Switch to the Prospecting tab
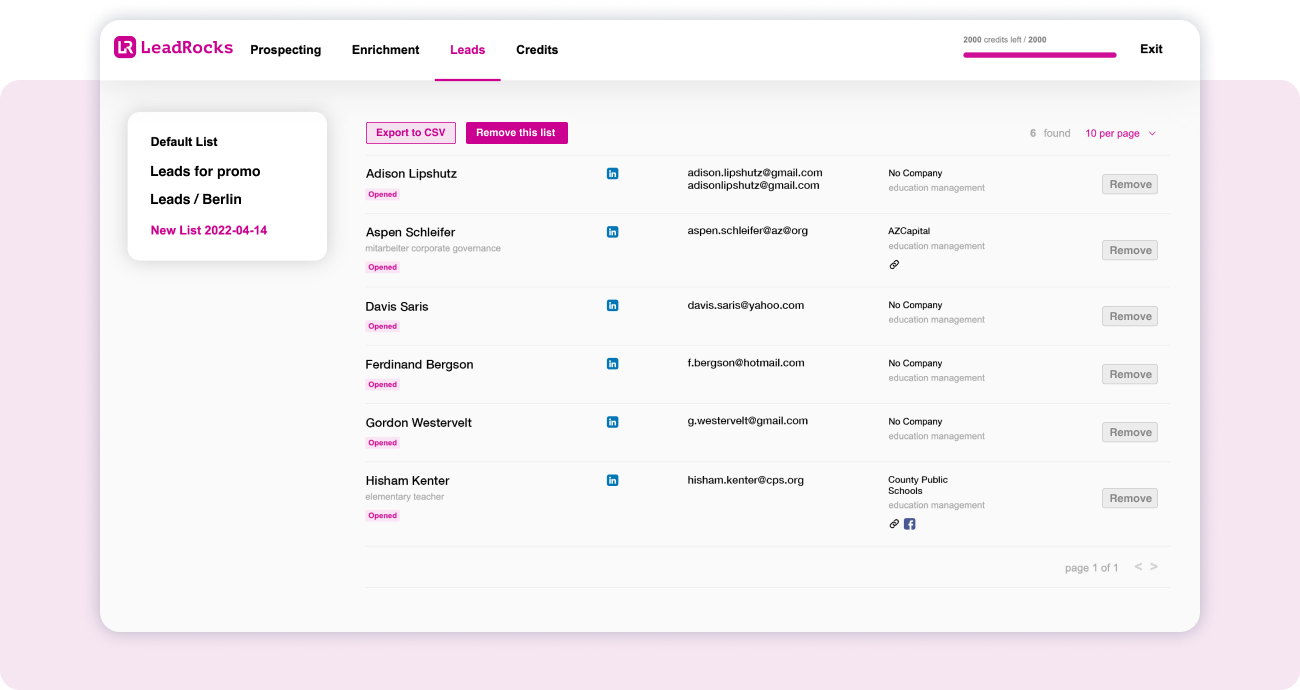1300x690 pixels. [285, 50]
